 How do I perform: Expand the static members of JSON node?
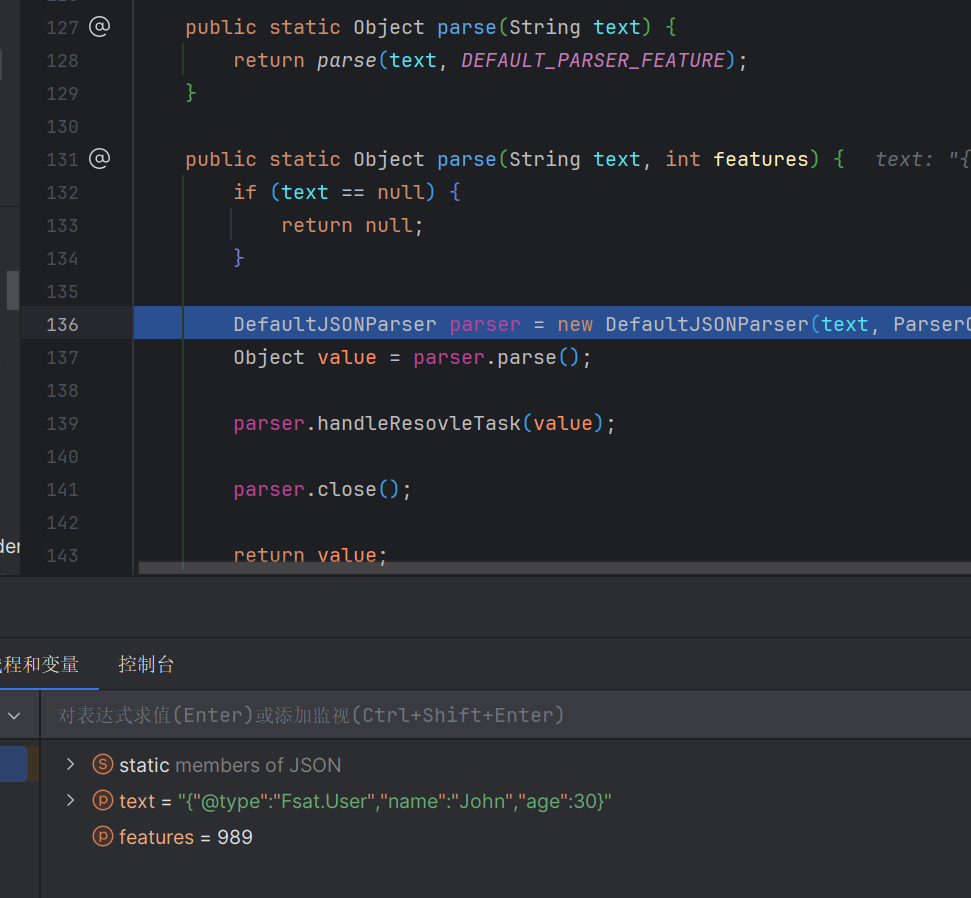point(70,765)
